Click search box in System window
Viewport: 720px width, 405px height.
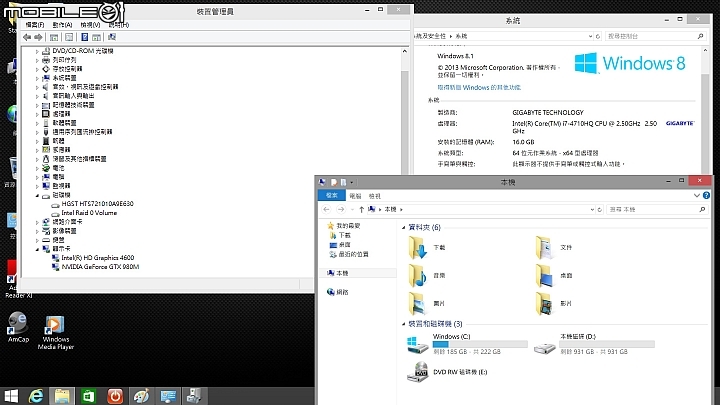[656, 36]
